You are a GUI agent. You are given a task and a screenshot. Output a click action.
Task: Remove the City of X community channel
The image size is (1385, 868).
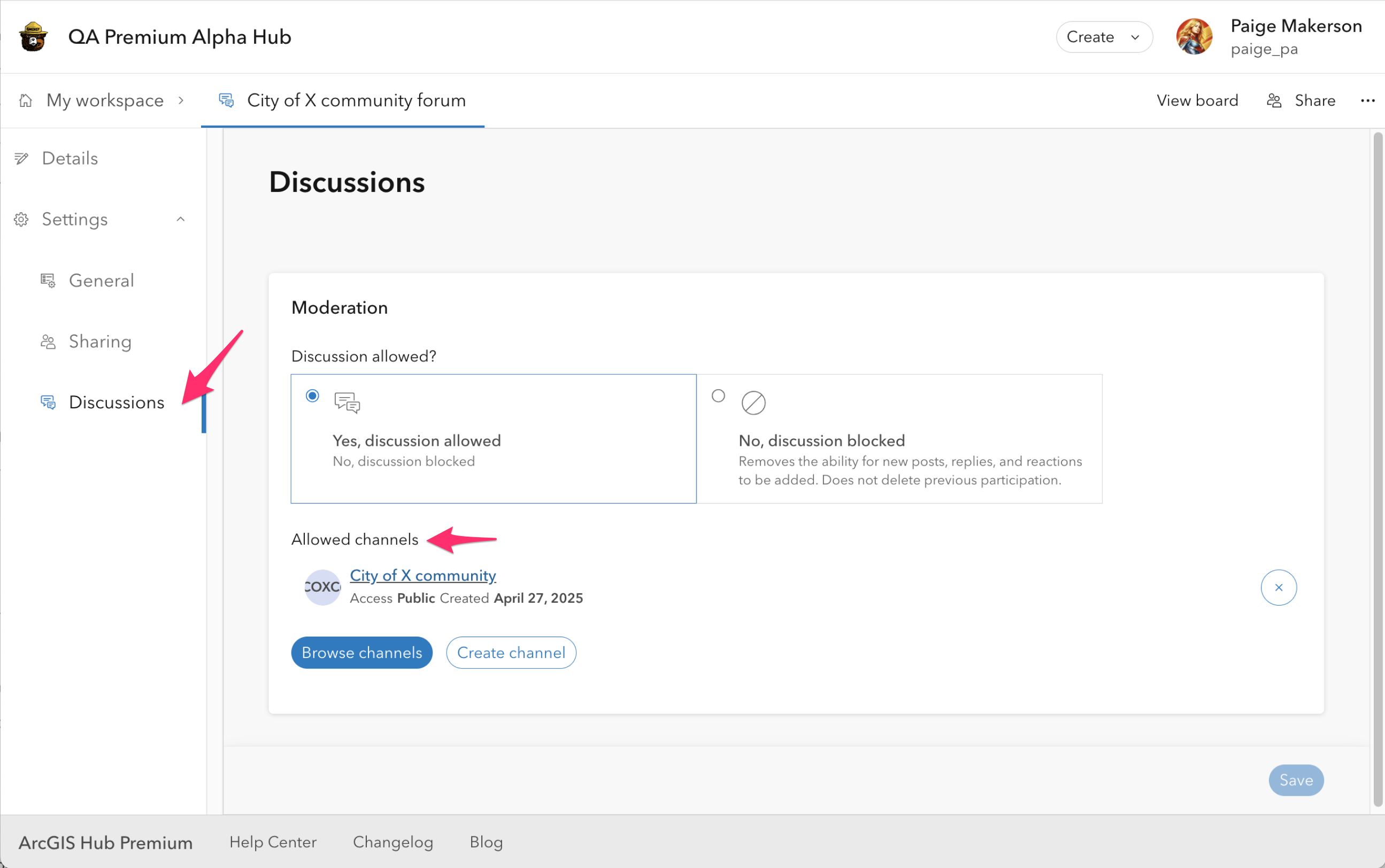coord(1278,587)
